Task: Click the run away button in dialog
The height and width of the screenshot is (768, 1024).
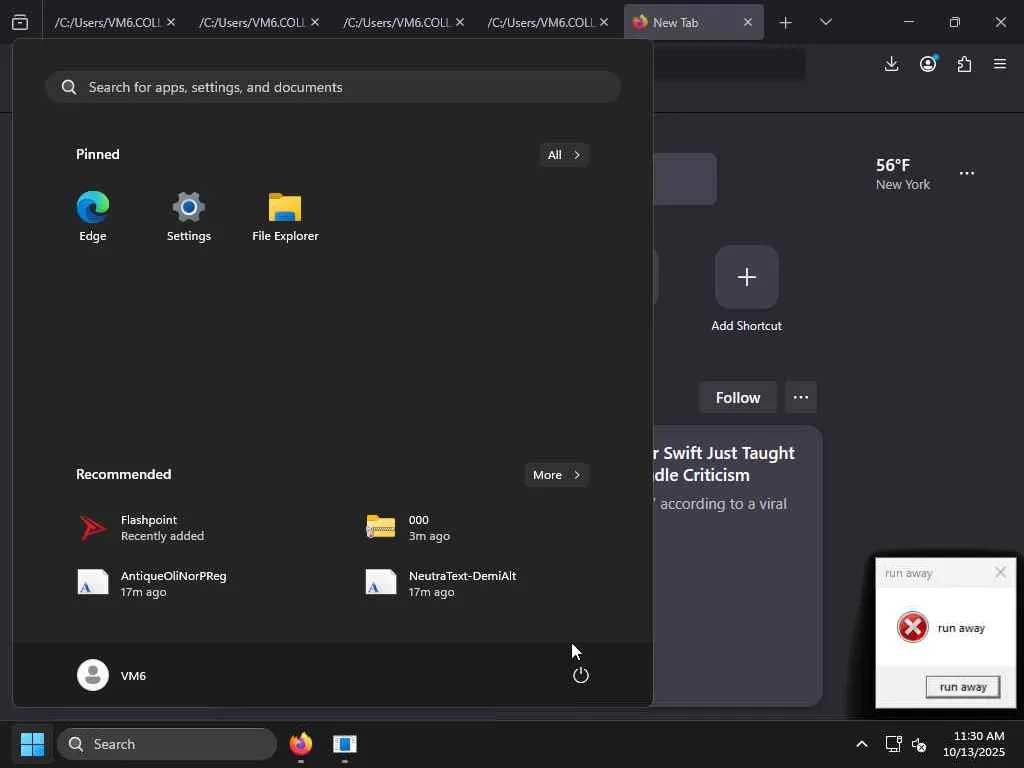Action: [x=963, y=687]
